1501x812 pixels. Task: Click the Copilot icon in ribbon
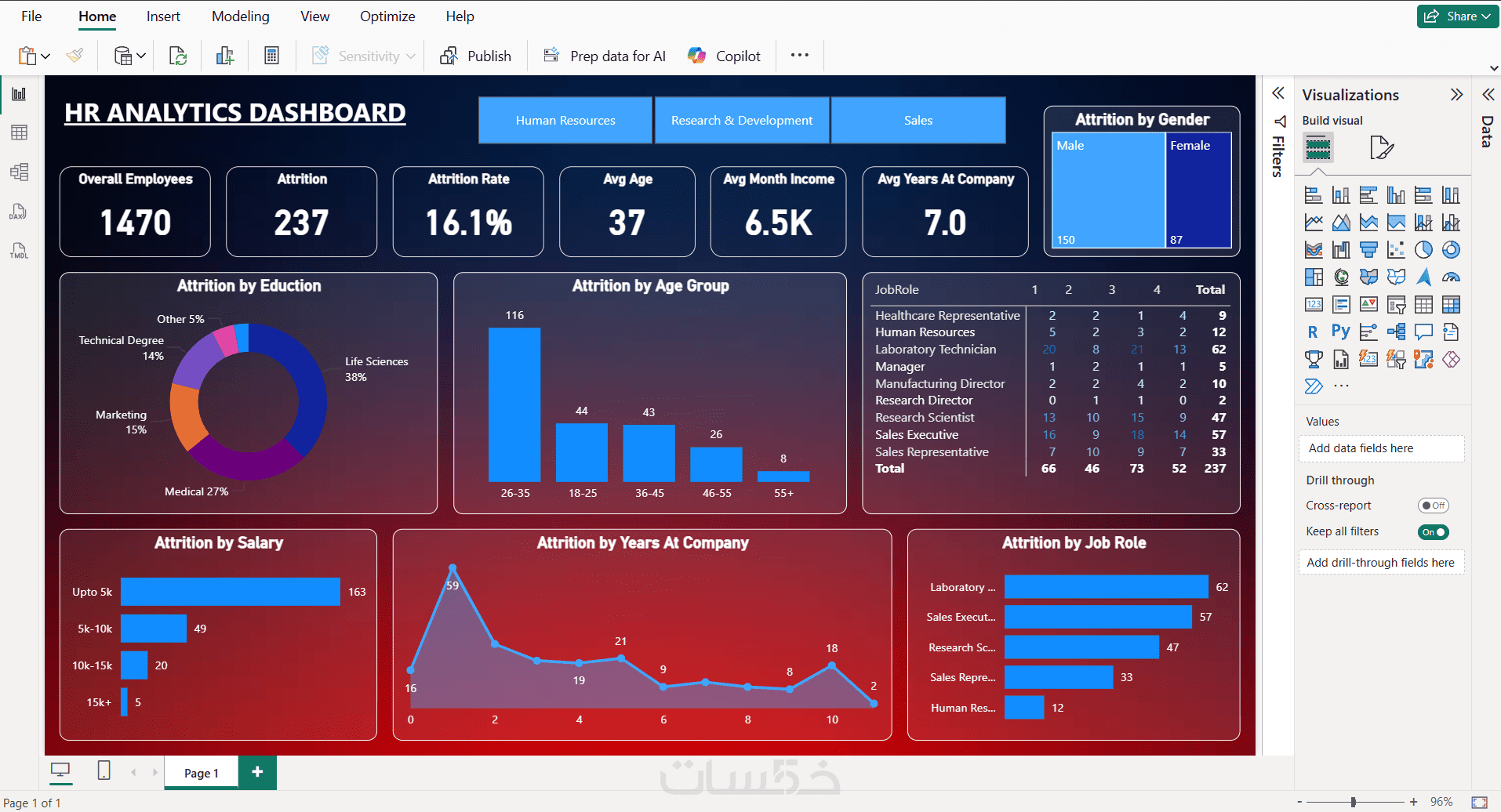[x=696, y=56]
